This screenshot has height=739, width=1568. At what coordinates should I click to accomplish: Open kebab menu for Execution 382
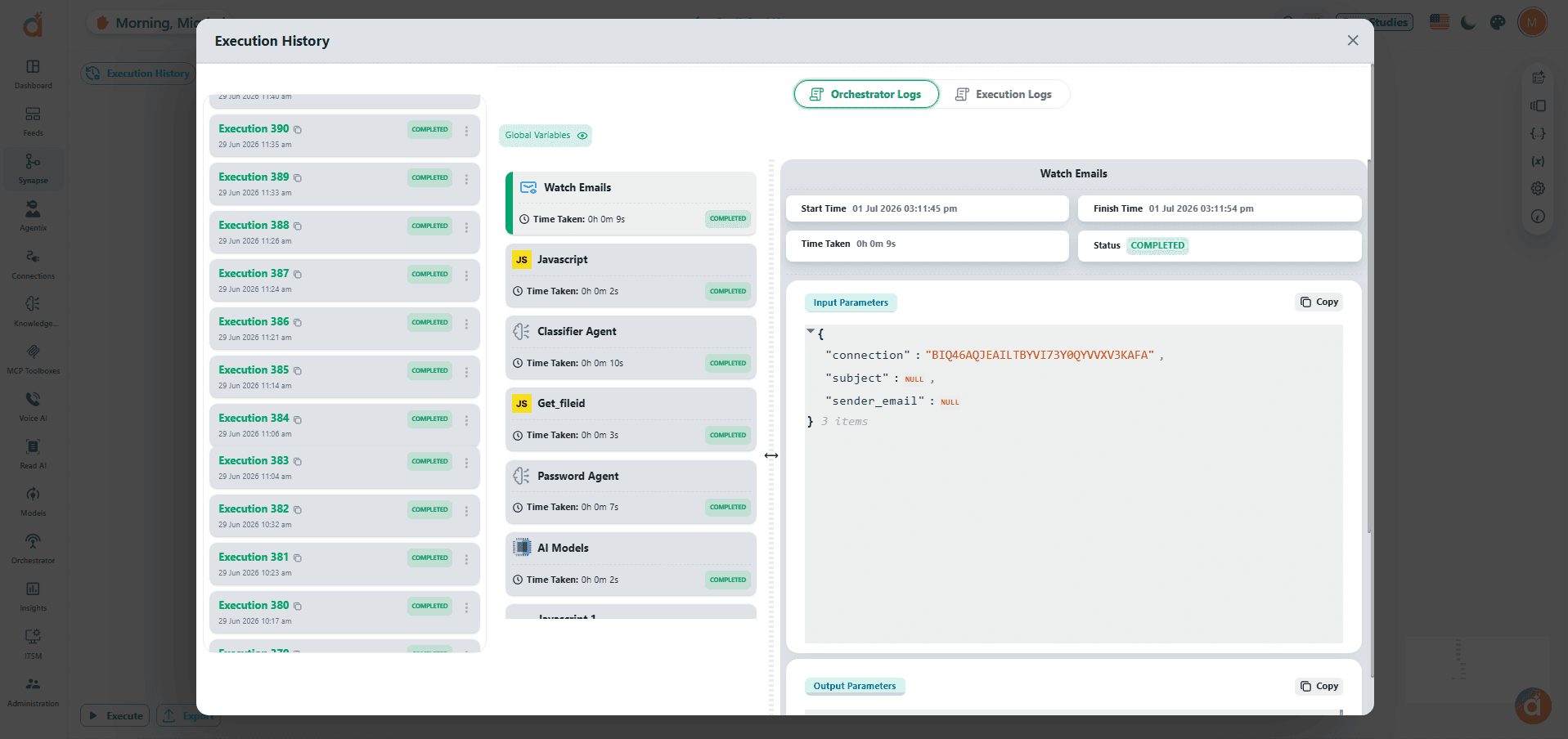(466, 511)
